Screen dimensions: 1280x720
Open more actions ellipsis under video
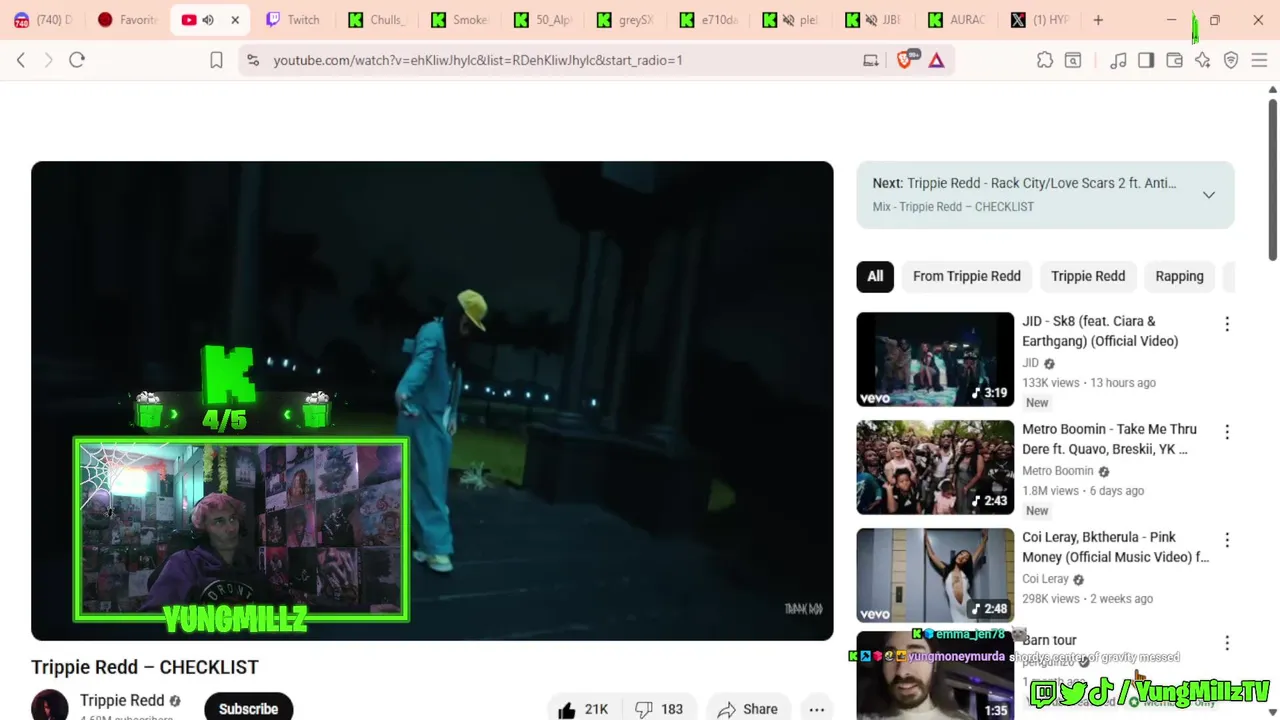tap(817, 709)
